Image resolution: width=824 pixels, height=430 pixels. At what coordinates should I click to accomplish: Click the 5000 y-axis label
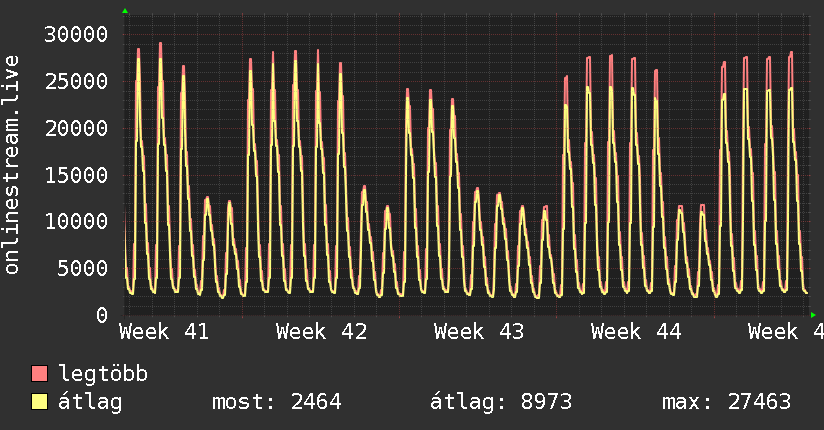pos(82,268)
